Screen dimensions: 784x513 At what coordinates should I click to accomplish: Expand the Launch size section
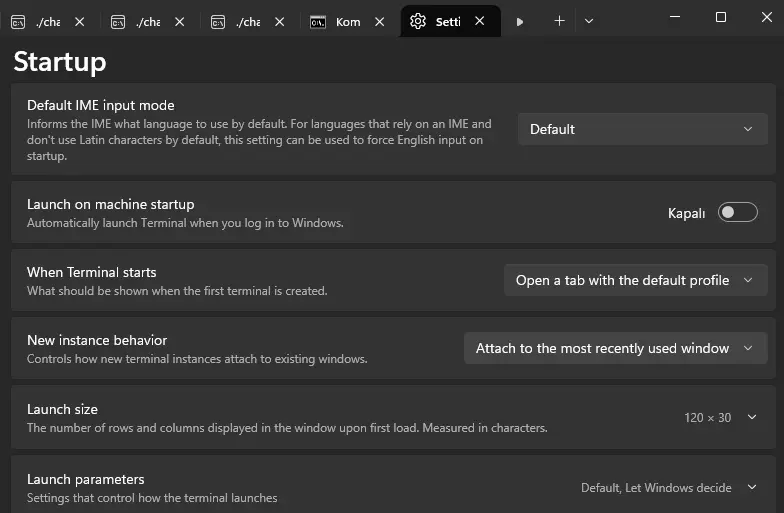(x=752, y=417)
